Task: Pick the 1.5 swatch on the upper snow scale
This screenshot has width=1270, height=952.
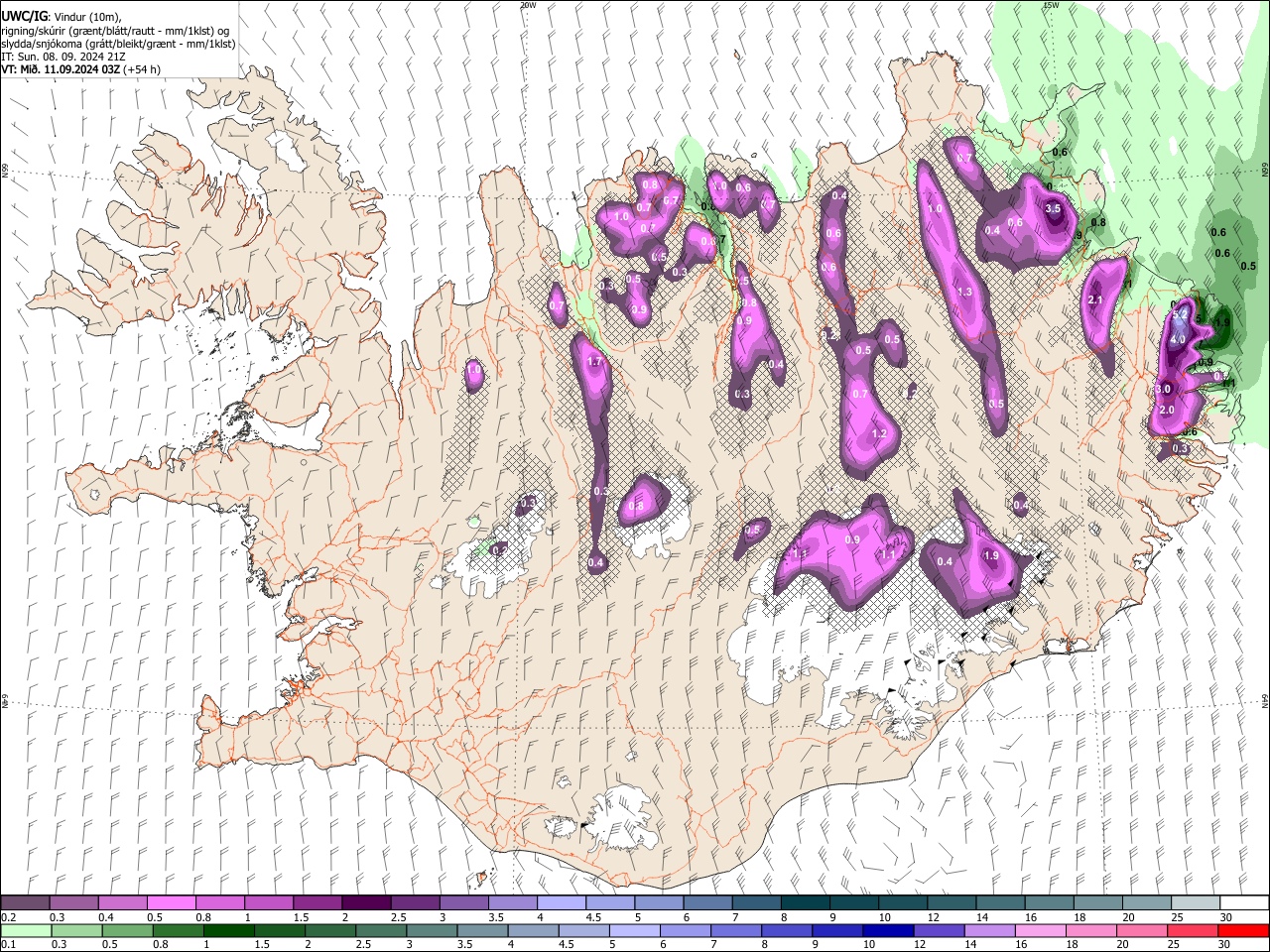Action: click(x=317, y=903)
